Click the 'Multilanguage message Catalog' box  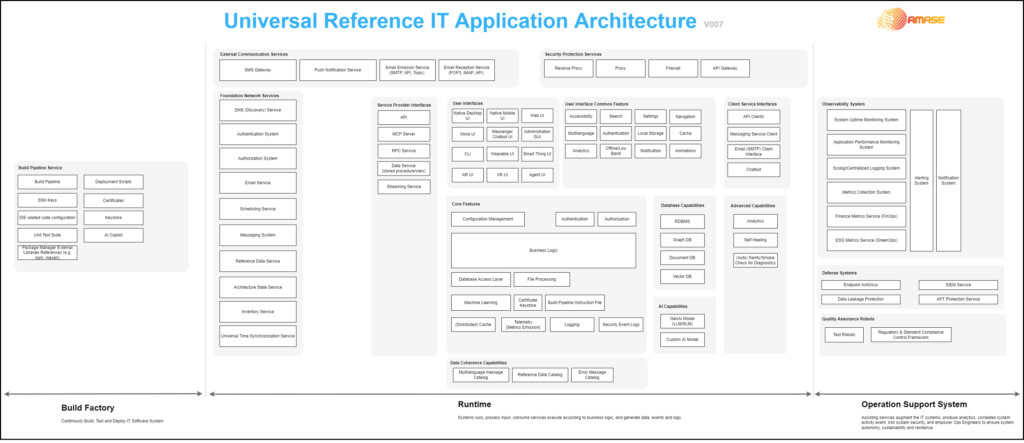[x=480, y=375]
